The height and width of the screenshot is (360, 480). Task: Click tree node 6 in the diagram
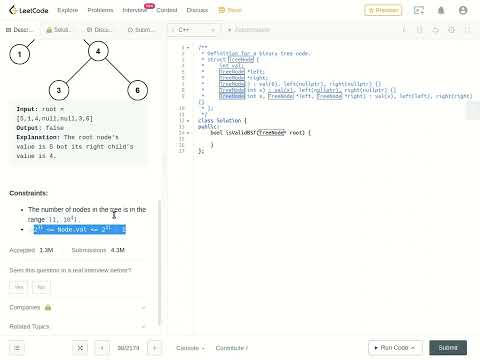tap(137, 90)
